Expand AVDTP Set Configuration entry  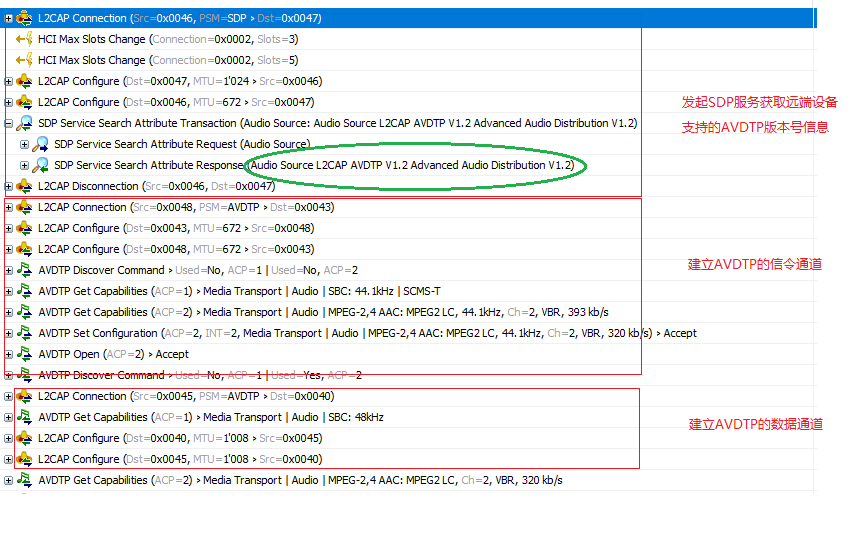(x=8, y=333)
